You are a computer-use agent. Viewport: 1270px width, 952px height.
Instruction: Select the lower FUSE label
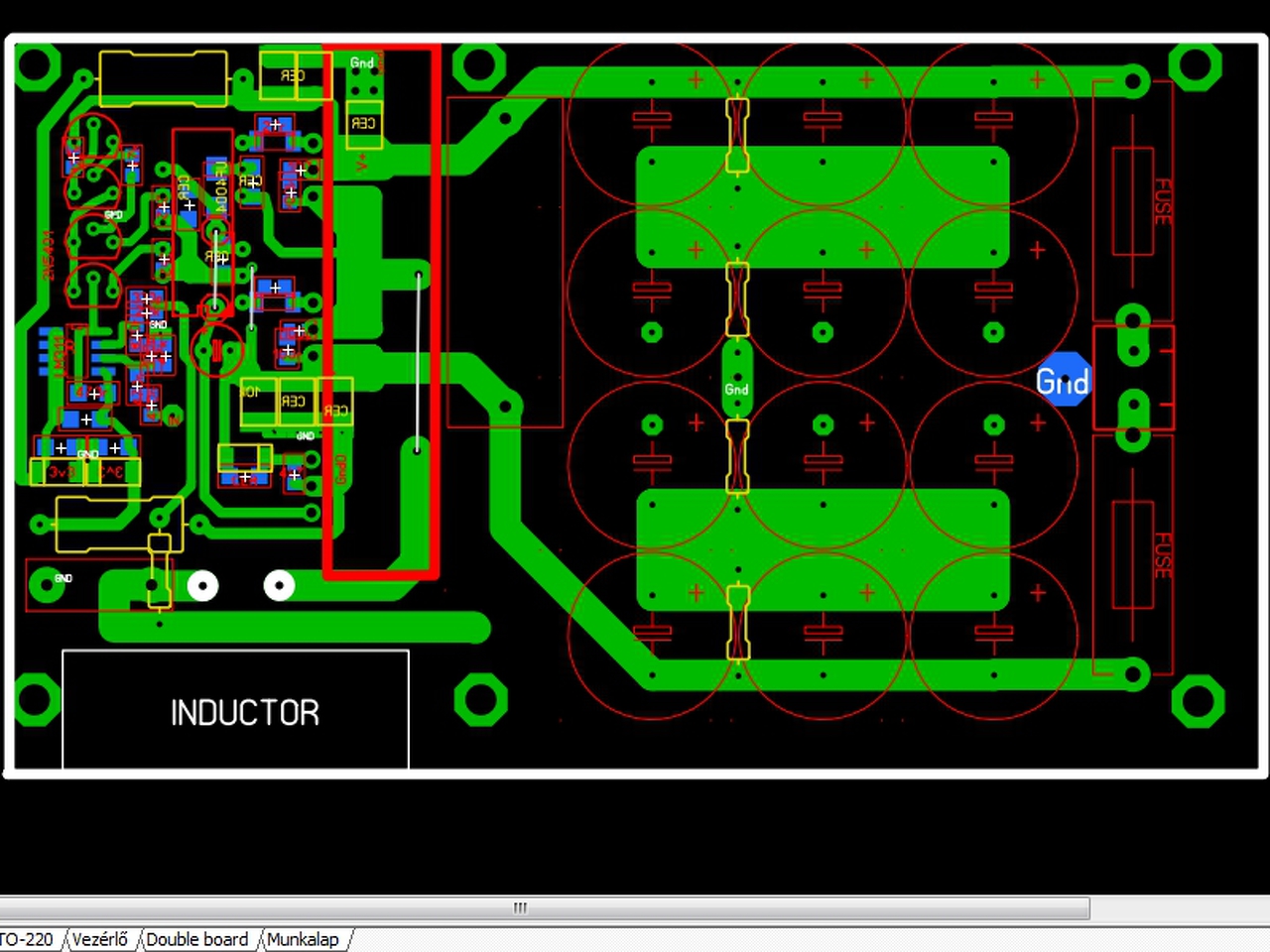[x=1162, y=554]
